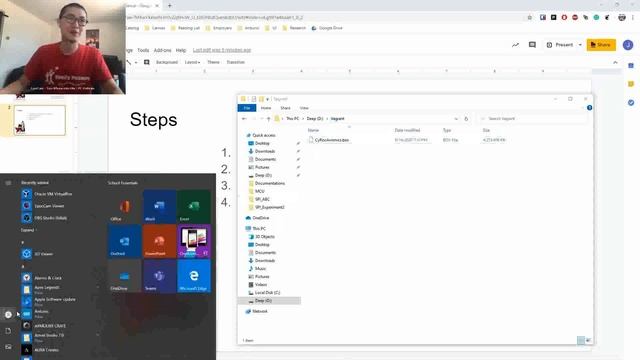This screenshot has width=640, height=360.
Task: Open Quick Access toolbar dropdown in Explorer
Action: coord(268,99)
